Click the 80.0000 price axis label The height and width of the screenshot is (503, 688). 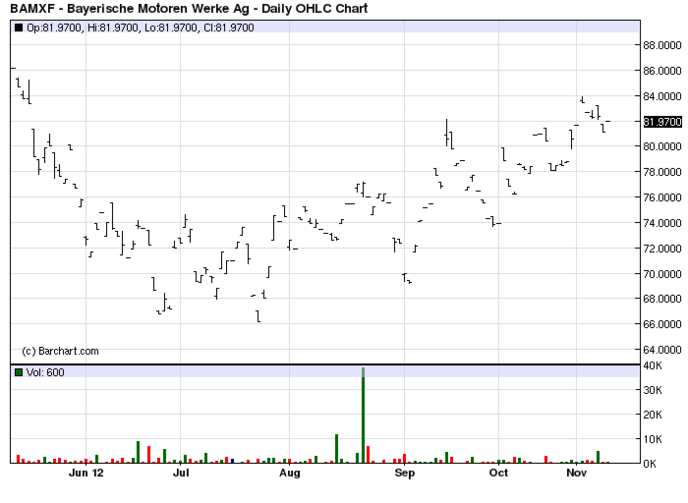coord(662,147)
